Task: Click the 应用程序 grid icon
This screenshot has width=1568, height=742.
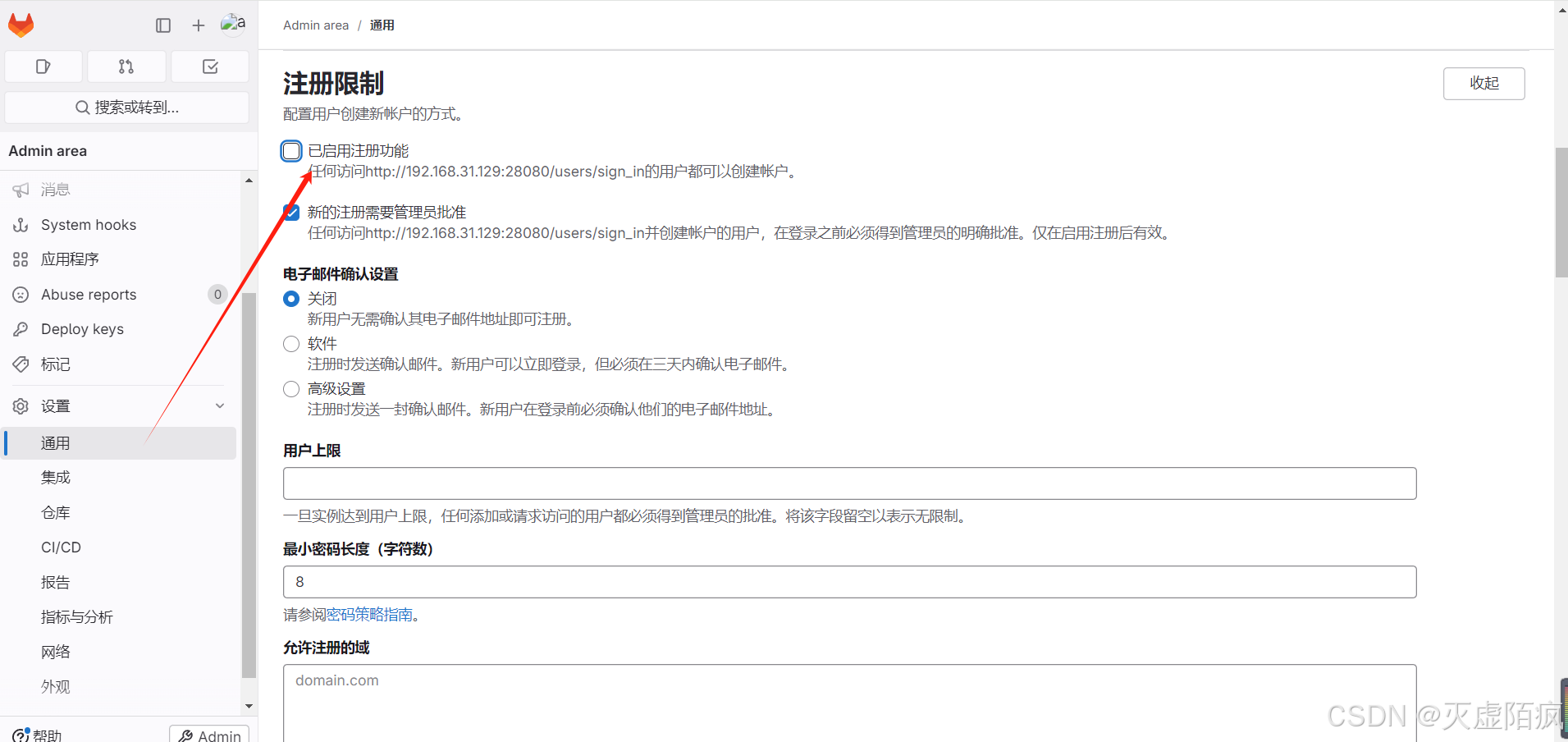Action: point(21,259)
